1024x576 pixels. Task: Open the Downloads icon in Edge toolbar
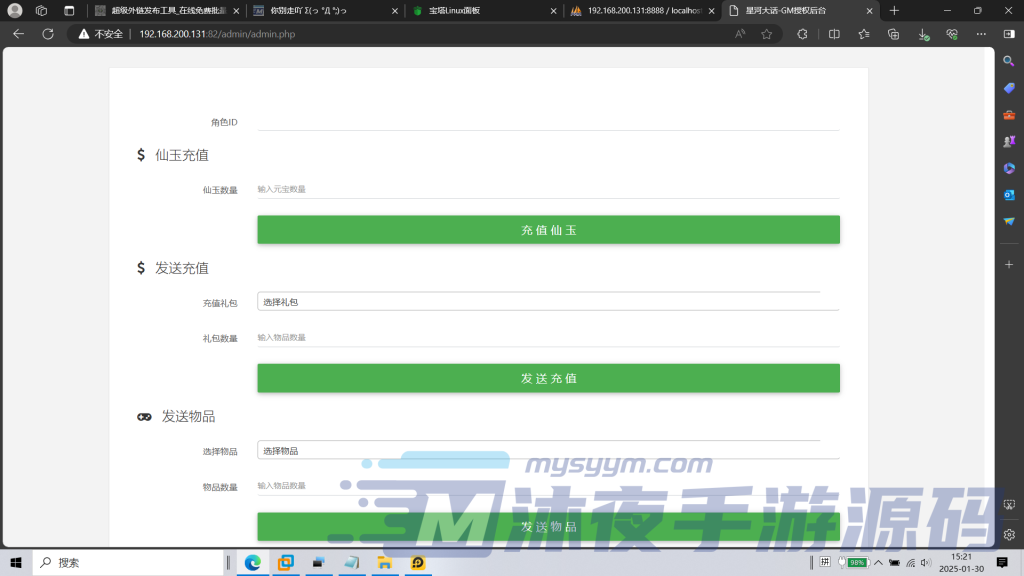(921, 33)
